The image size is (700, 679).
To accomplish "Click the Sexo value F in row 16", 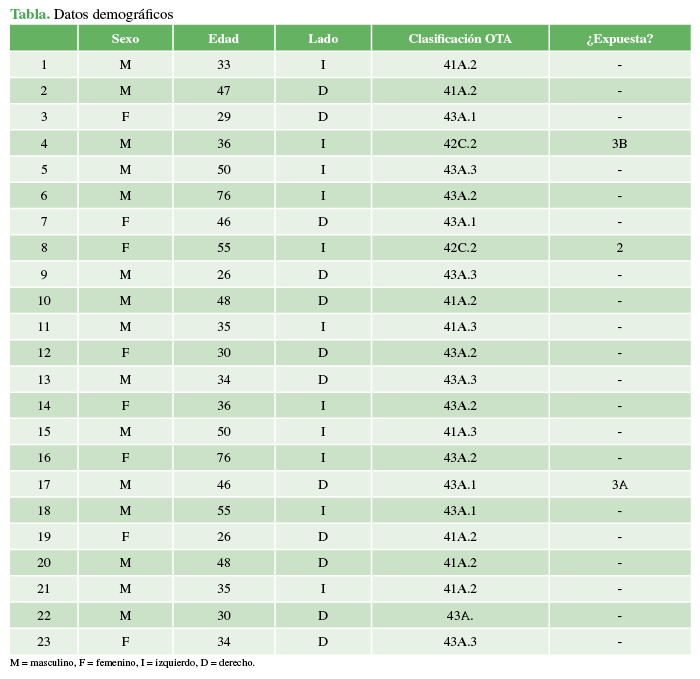I will click(x=125, y=459).
